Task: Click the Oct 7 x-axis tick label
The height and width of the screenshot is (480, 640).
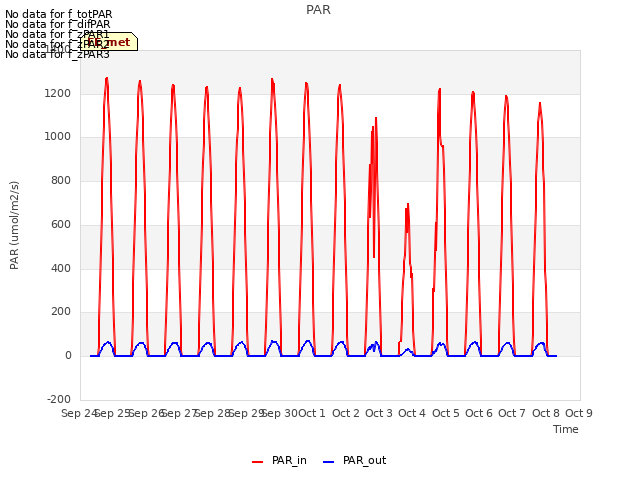Action: [x=512, y=413]
